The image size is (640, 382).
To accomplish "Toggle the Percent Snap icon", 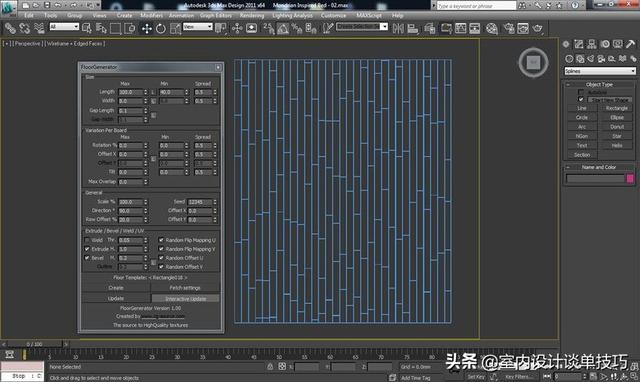I will pos(297,29).
